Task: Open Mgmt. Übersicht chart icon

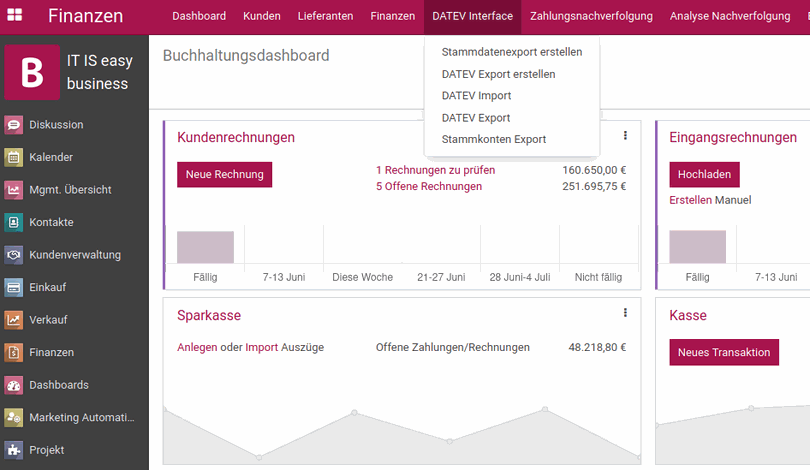Action: pos(13,190)
